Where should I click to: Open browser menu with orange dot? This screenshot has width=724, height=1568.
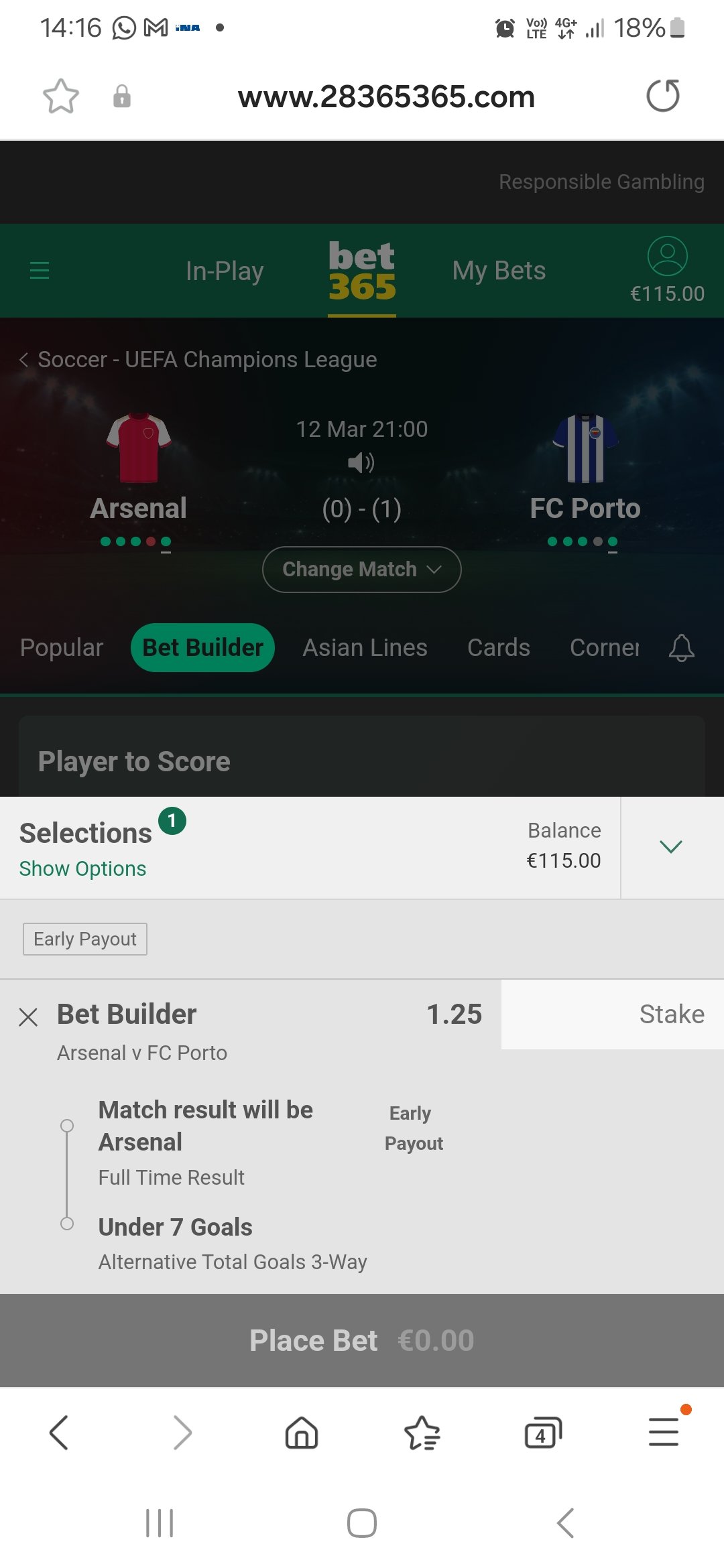pyautogui.click(x=664, y=1431)
